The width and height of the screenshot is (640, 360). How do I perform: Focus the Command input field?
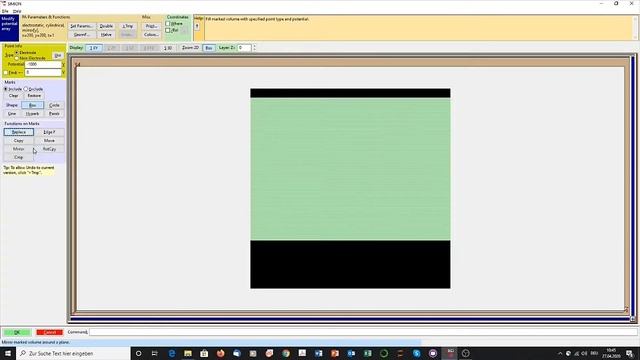click(362, 333)
